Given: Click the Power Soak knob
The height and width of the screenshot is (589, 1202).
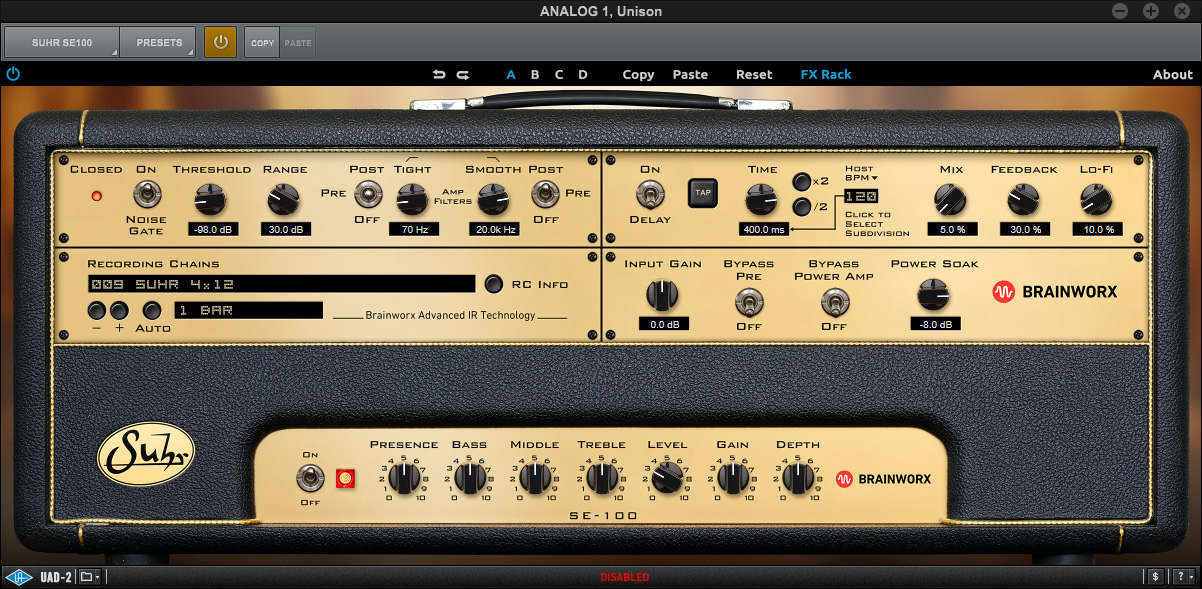Looking at the screenshot, I should coord(934,294).
